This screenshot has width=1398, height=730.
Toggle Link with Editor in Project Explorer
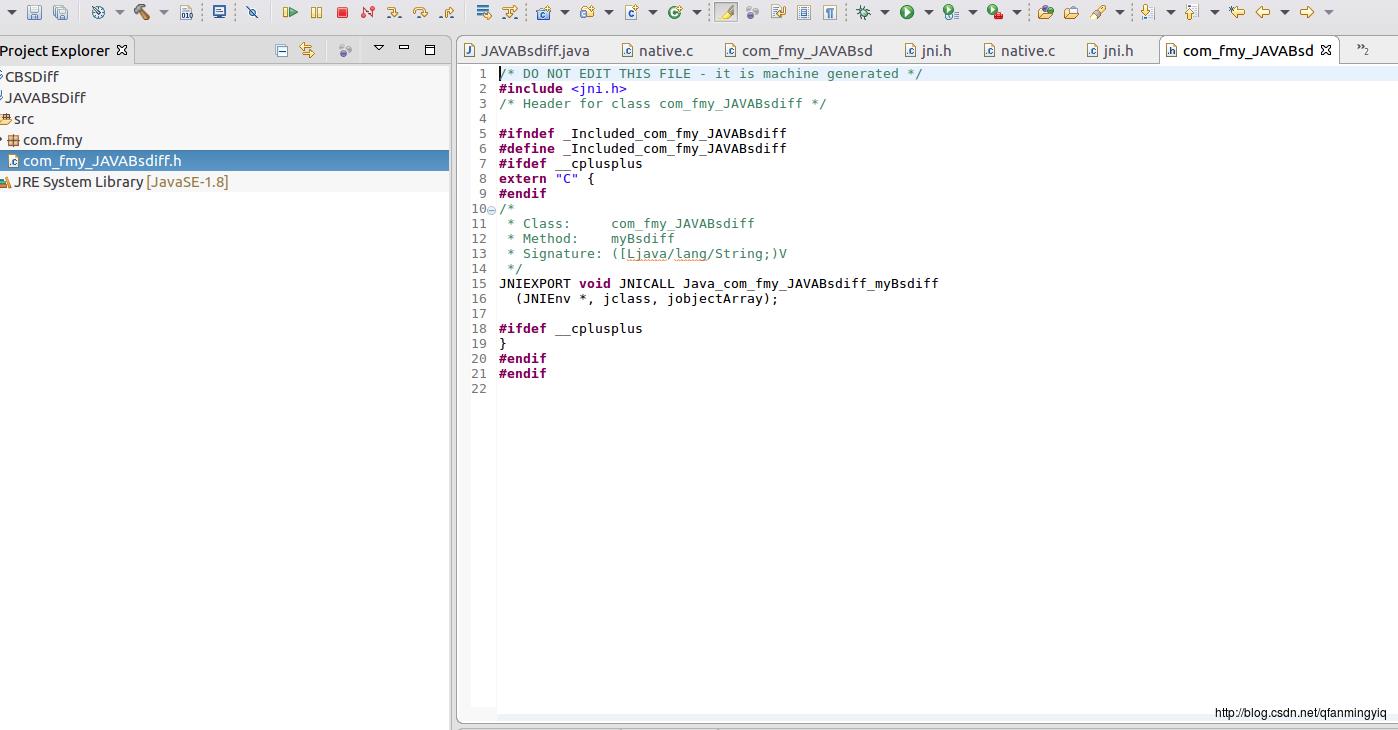coord(307,50)
